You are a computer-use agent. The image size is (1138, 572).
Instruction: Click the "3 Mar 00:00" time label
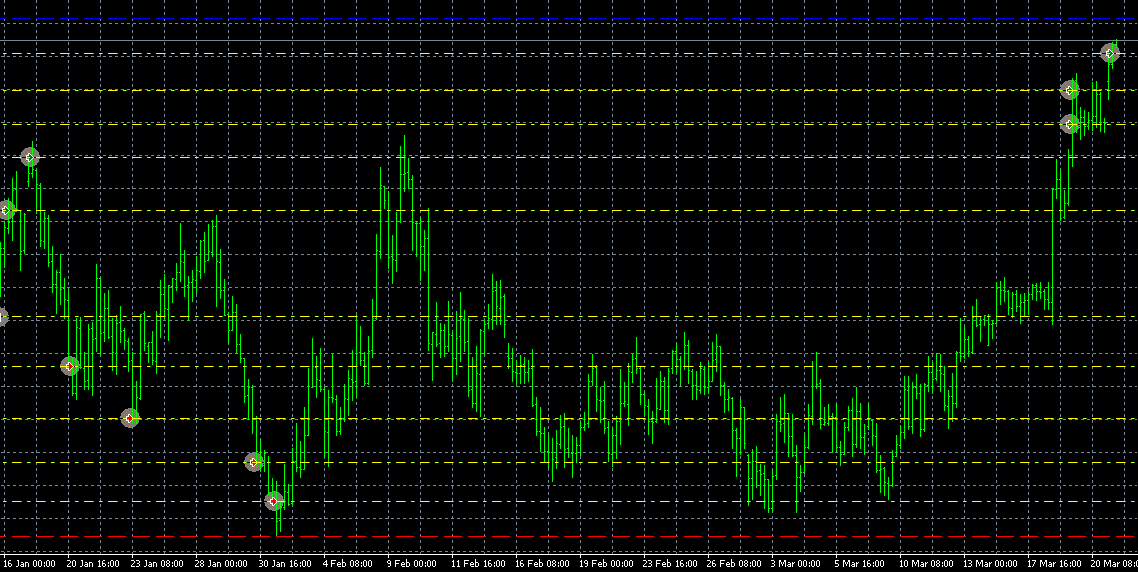(x=795, y=564)
